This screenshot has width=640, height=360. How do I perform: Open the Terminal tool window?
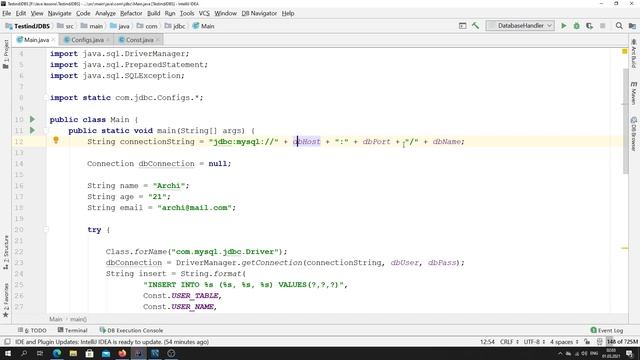click(73, 330)
